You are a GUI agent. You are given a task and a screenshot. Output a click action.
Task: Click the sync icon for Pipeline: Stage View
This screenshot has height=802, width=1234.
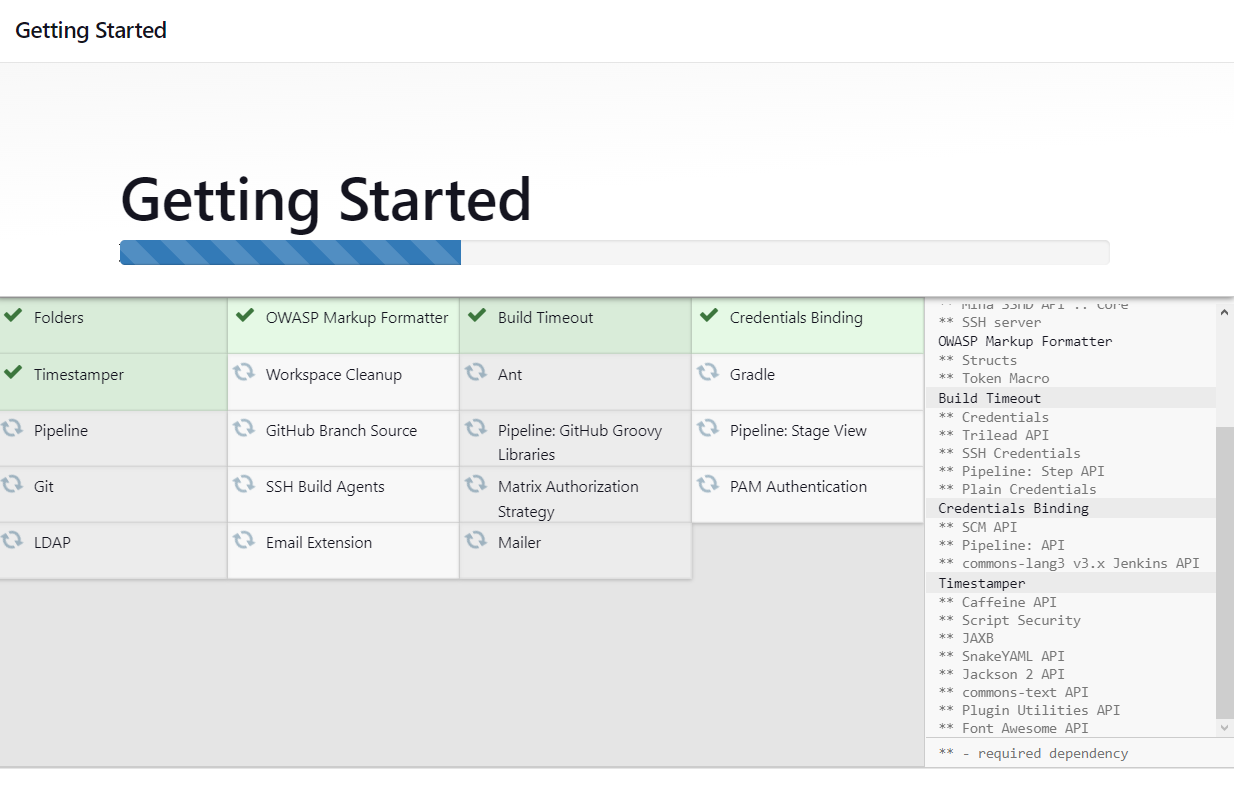(x=708, y=429)
